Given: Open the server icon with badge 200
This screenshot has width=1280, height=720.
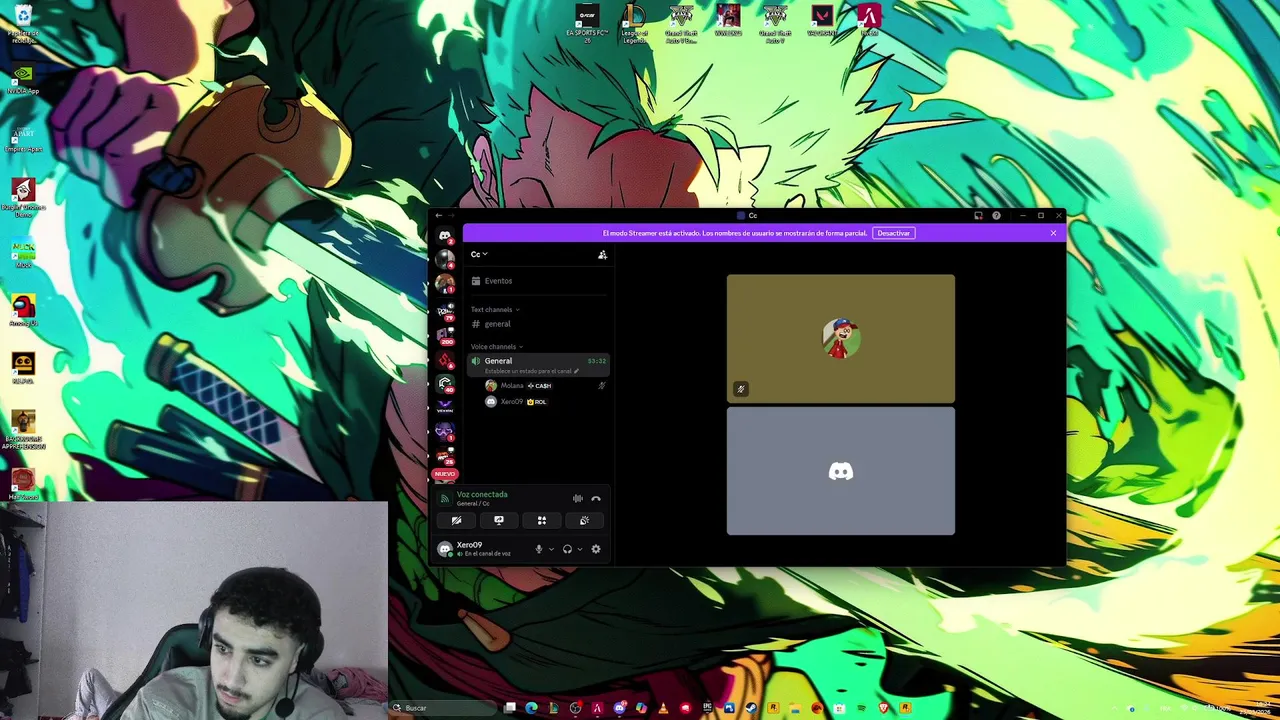Looking at the screenshot, I should point(445,335).
